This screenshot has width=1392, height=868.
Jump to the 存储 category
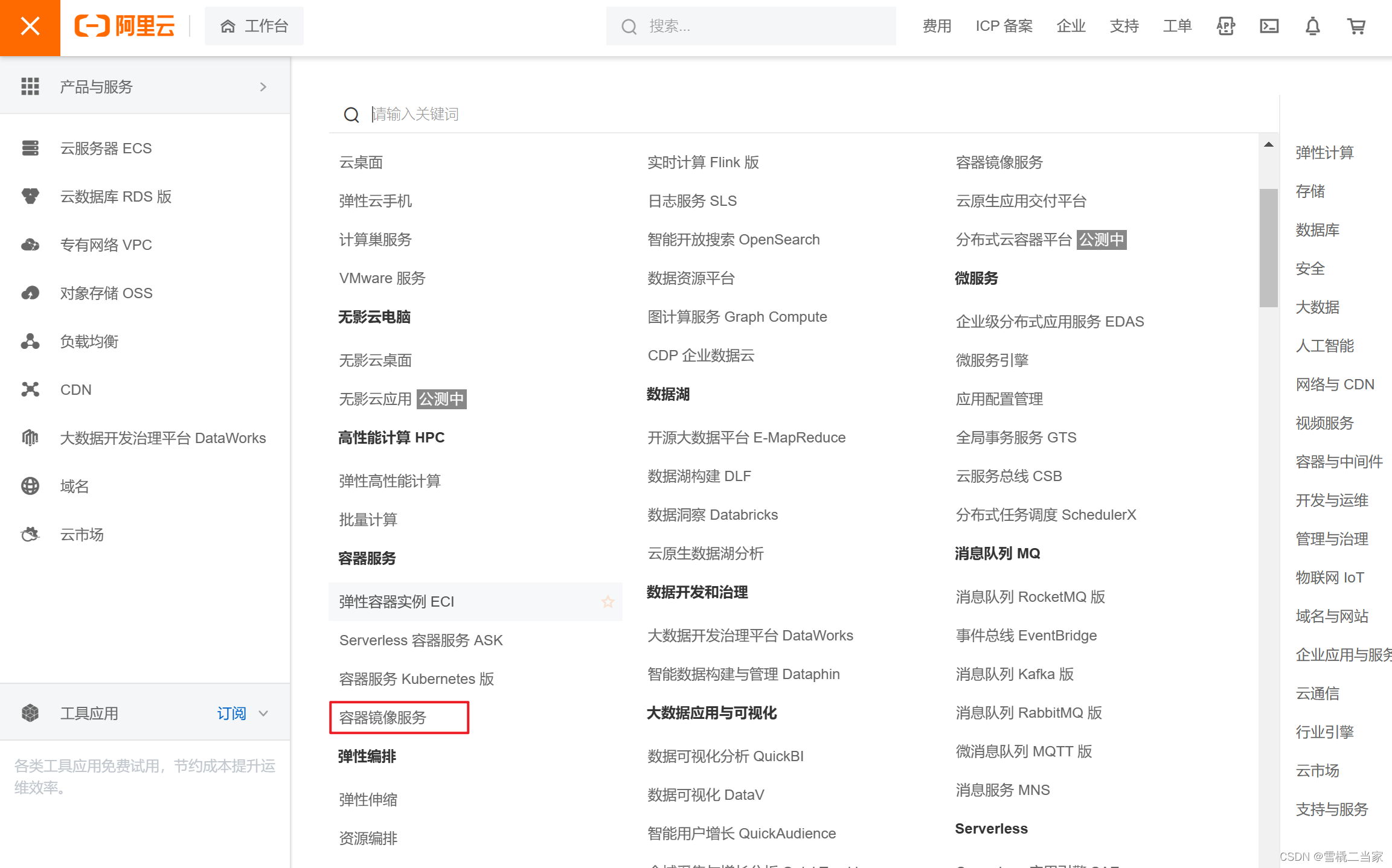[x=1310, y=191]
